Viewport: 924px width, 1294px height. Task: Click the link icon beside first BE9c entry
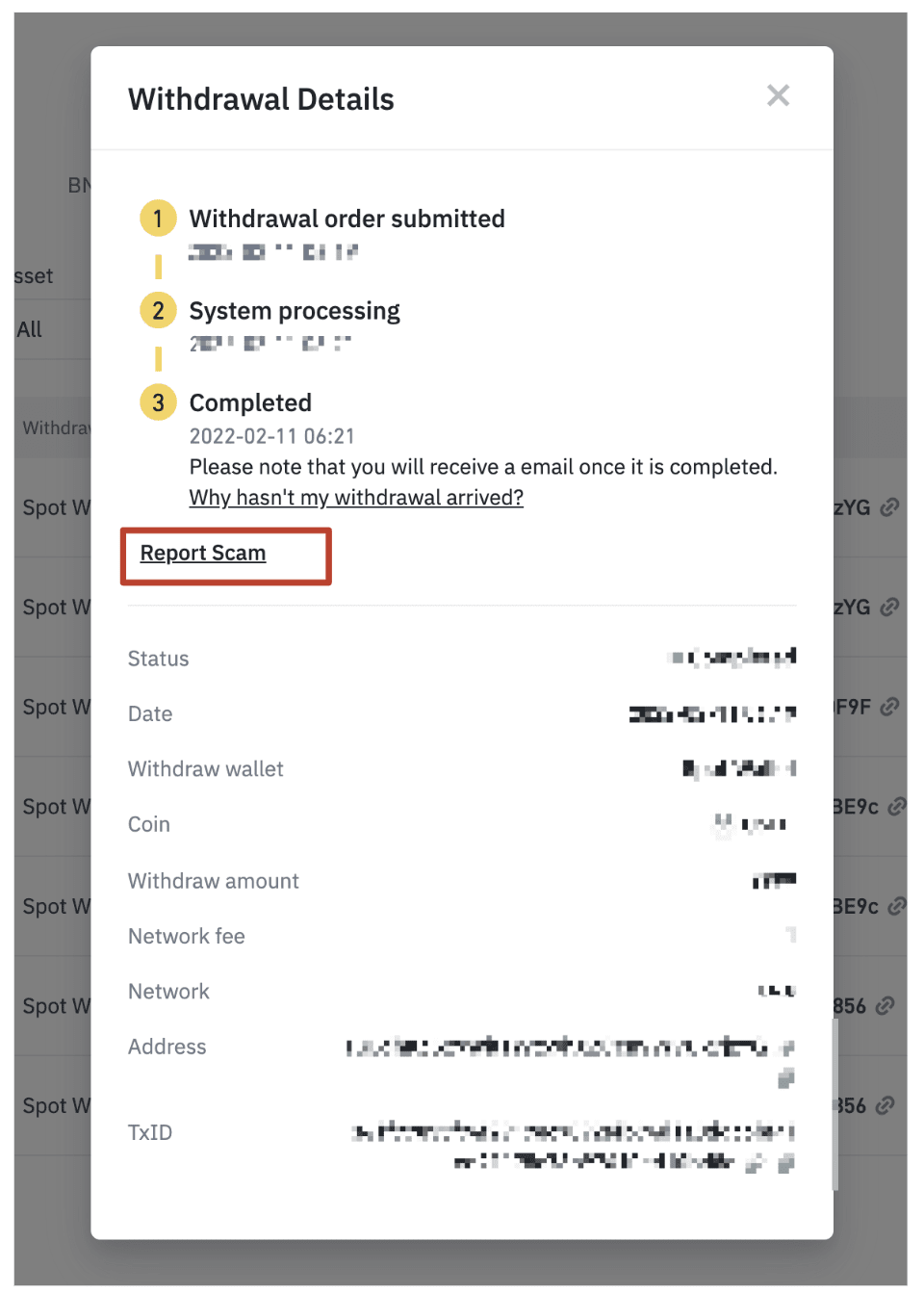[x=897, y=807]
